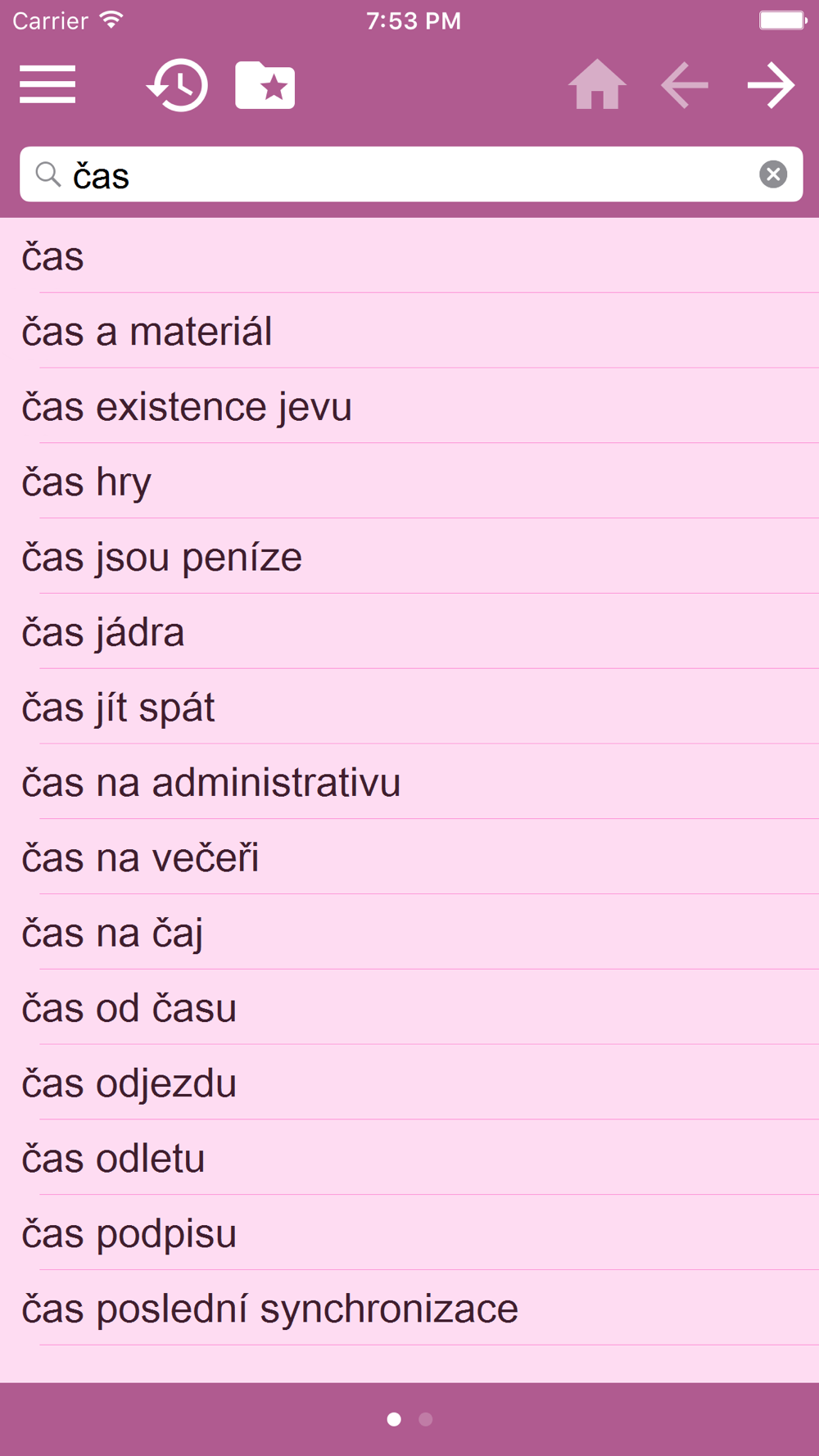Select čas na večeři entry
819x1456 pixels.
(x=409, y=857)
